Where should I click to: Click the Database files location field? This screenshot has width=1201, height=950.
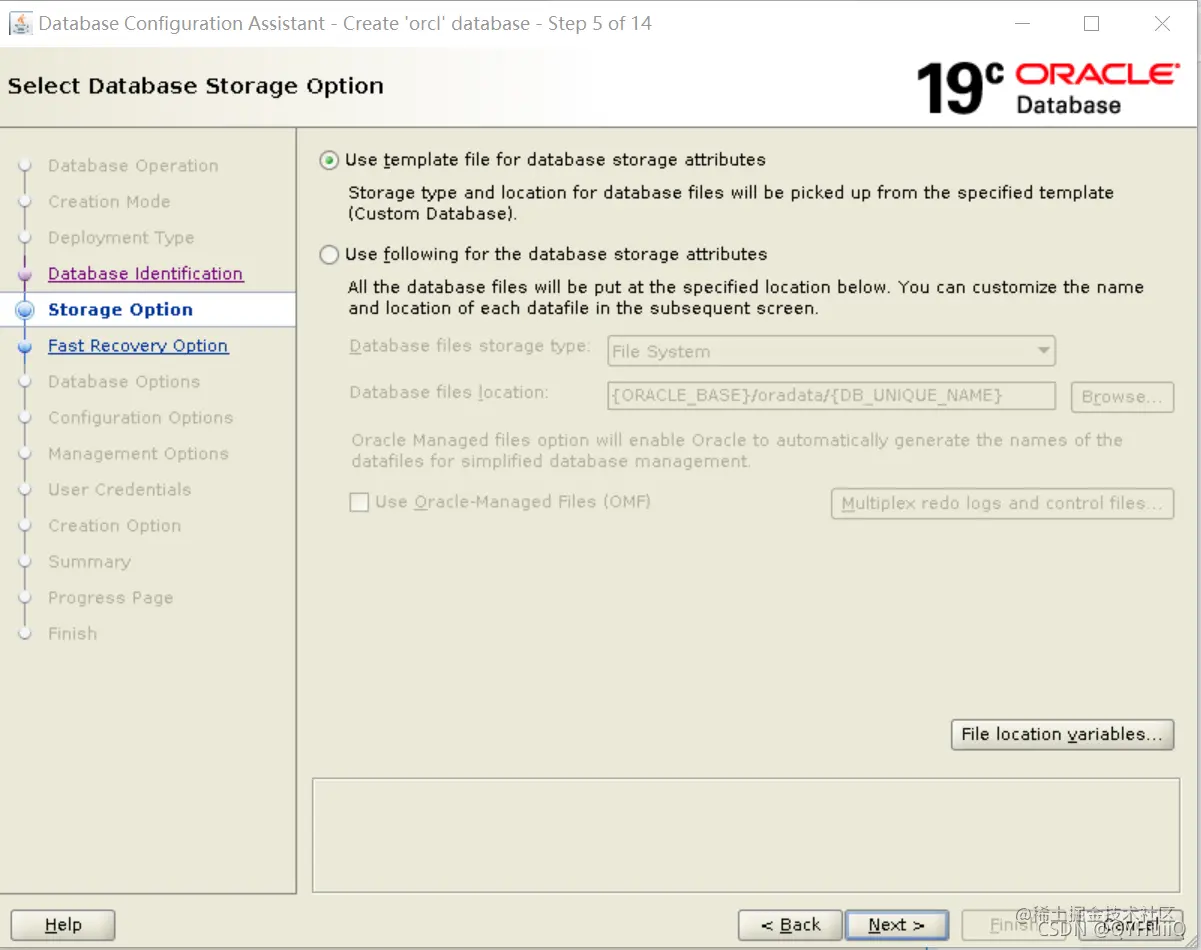coord(832,396)
